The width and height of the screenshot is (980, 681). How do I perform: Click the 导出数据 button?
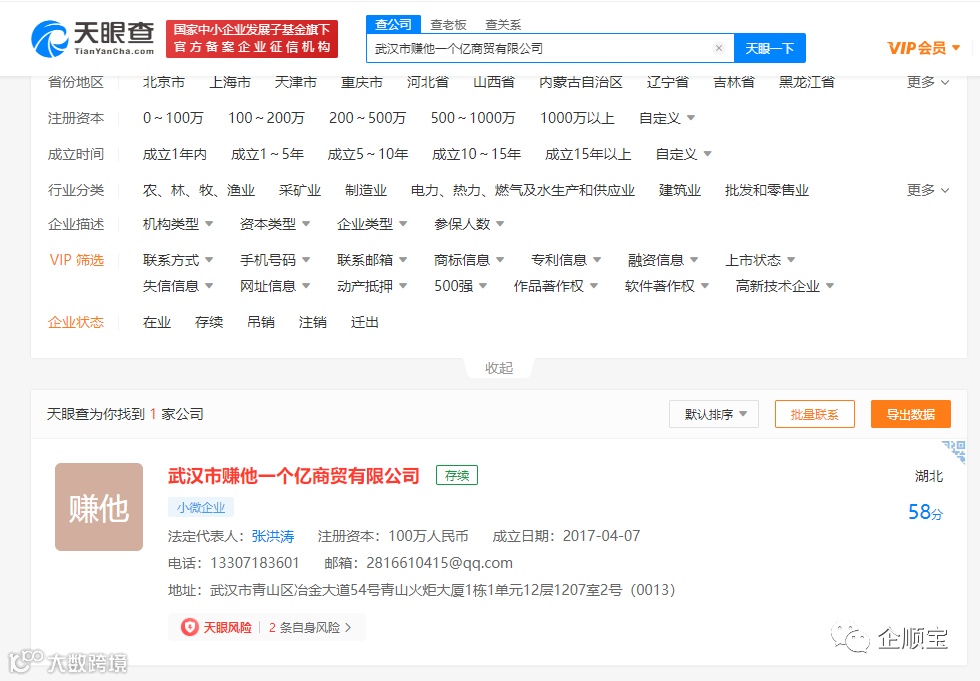point(911,414)
